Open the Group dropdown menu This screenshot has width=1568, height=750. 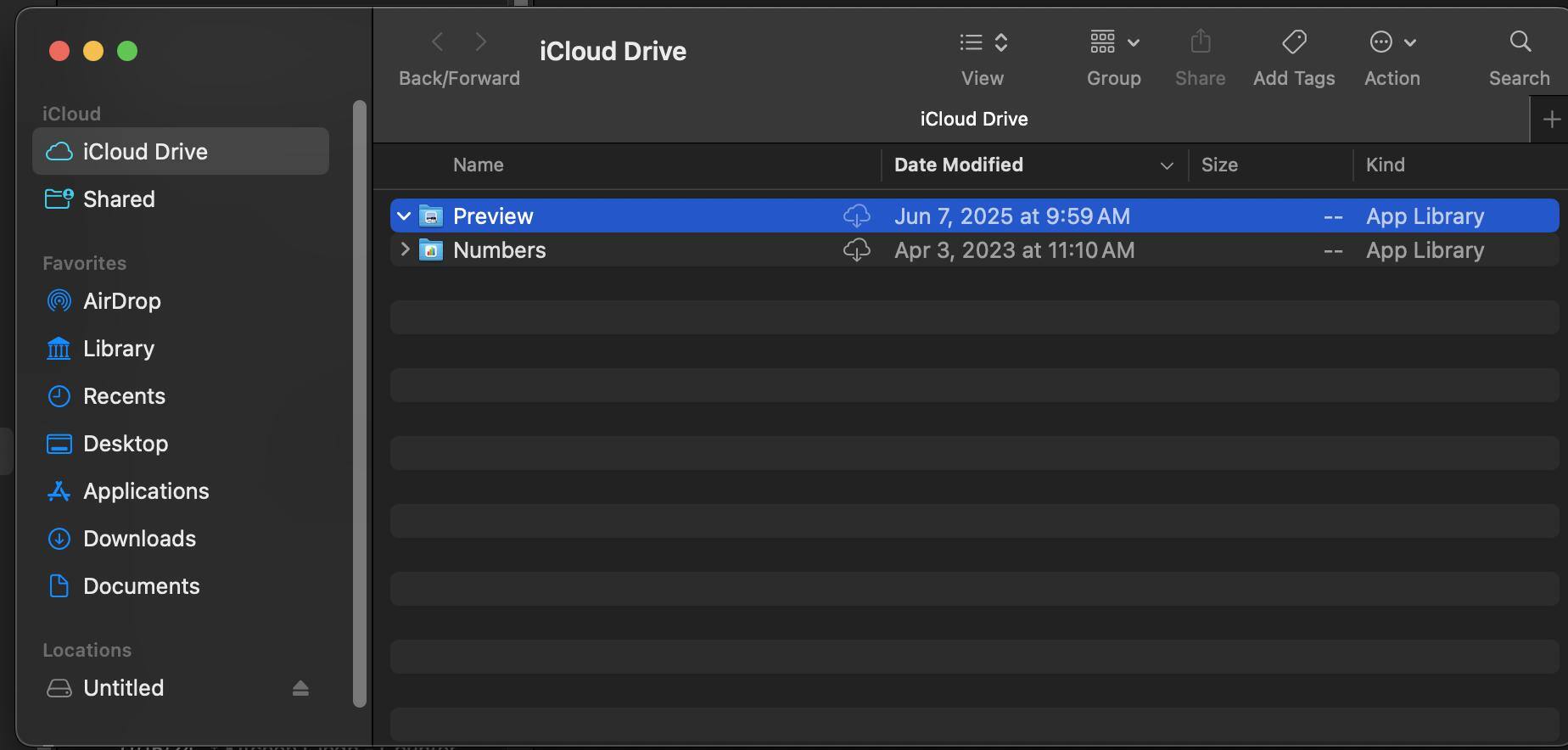pos(1114,42)
